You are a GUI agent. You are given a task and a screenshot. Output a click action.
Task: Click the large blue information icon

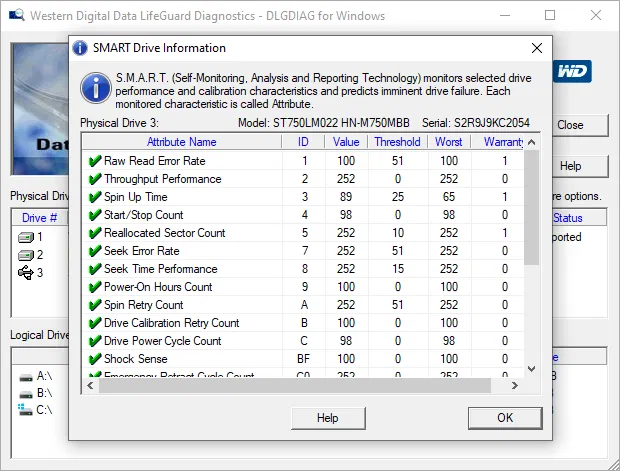tap(96, 88)
